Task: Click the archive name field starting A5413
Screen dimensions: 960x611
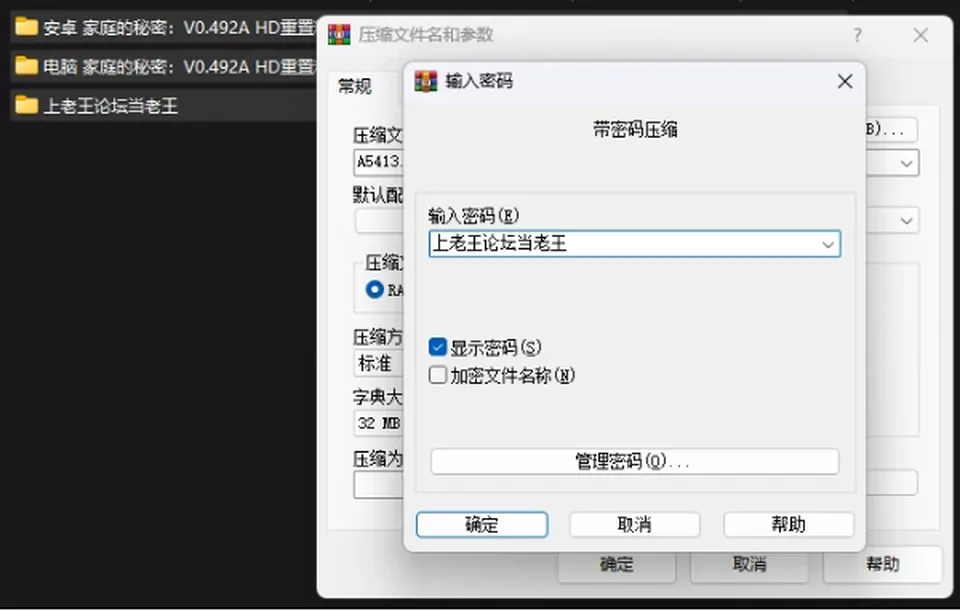Action: (378, 162)
